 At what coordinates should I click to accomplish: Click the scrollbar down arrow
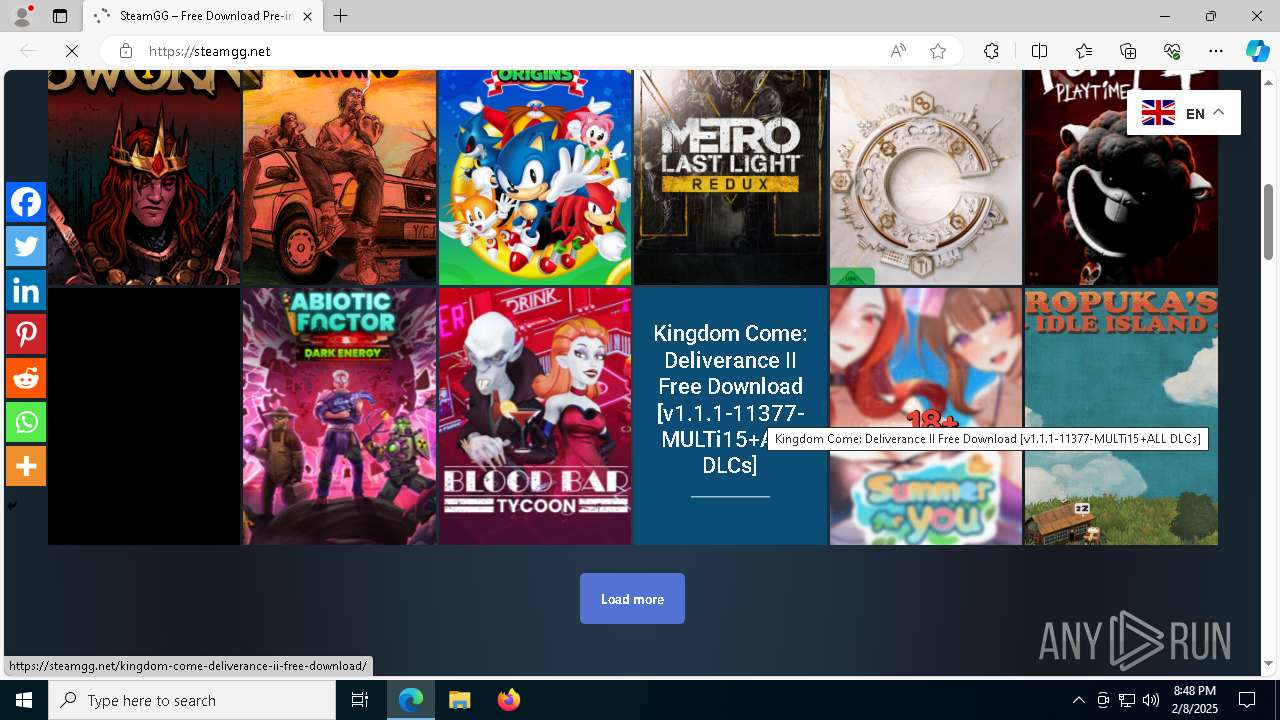[x=1268, y=663]
